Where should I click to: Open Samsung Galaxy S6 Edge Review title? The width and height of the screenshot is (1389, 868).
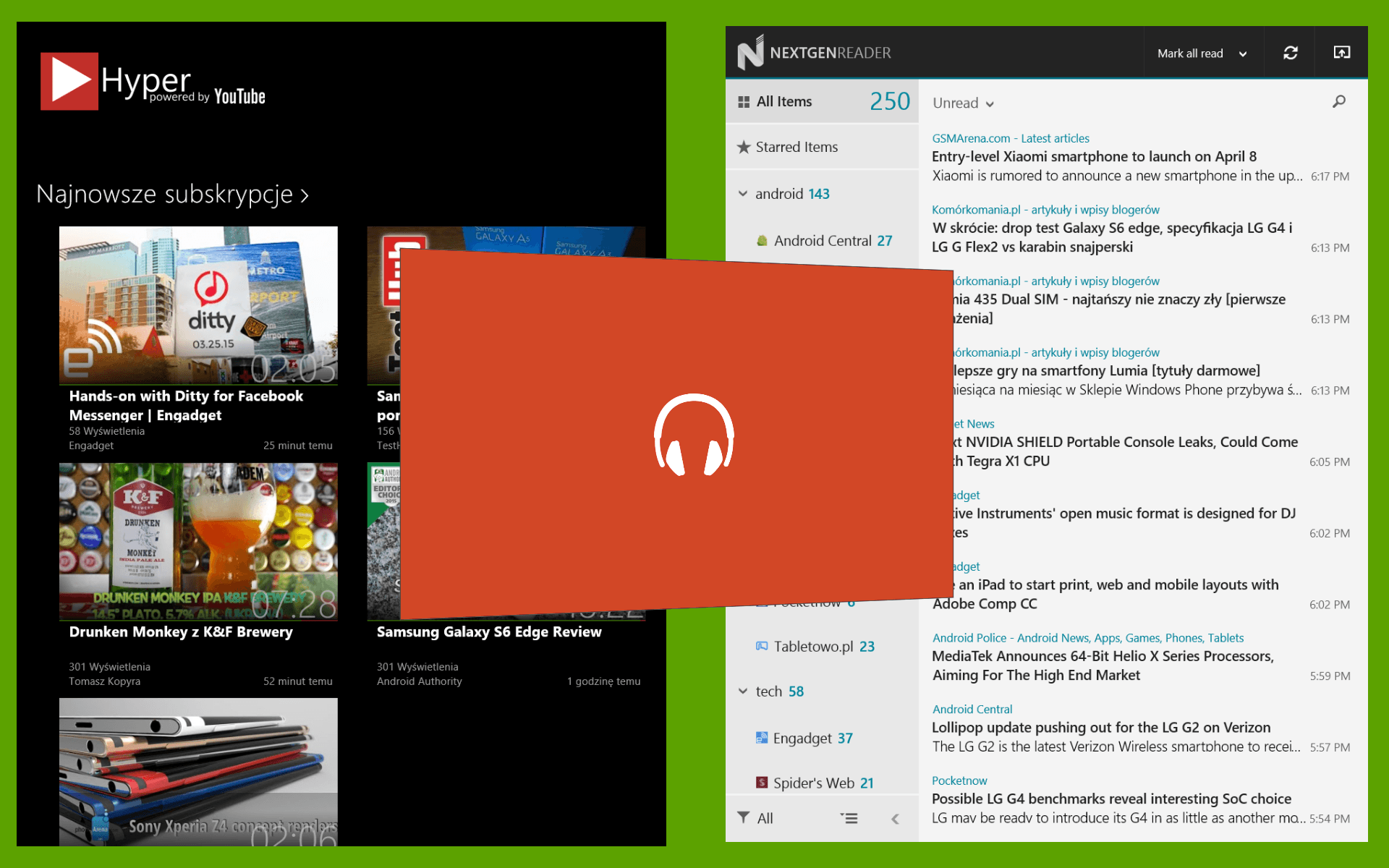click(489, 632)
